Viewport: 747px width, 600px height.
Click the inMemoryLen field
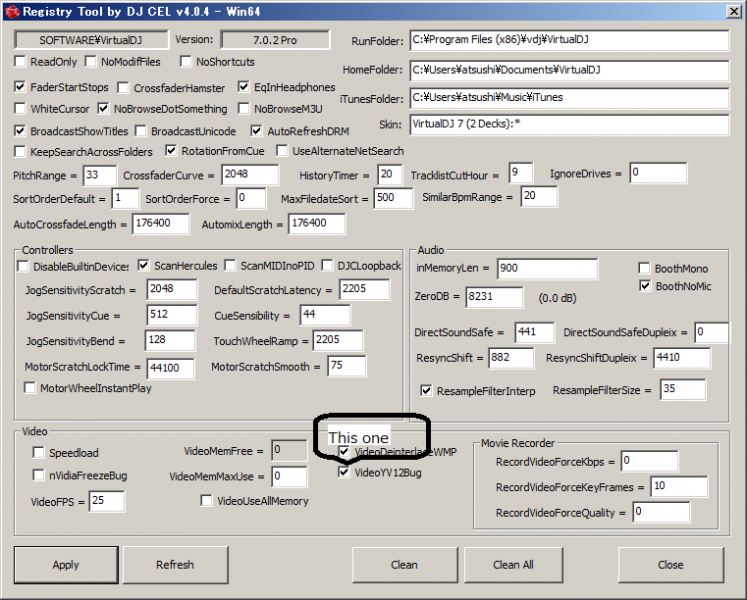pyautogui.click(x=547, y=269)
